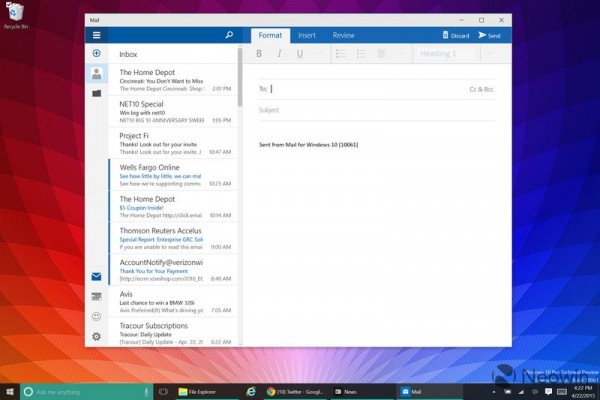Open the feedback smiley icon
The height and width of the screenshot is (400, 600).
(97, 317)
